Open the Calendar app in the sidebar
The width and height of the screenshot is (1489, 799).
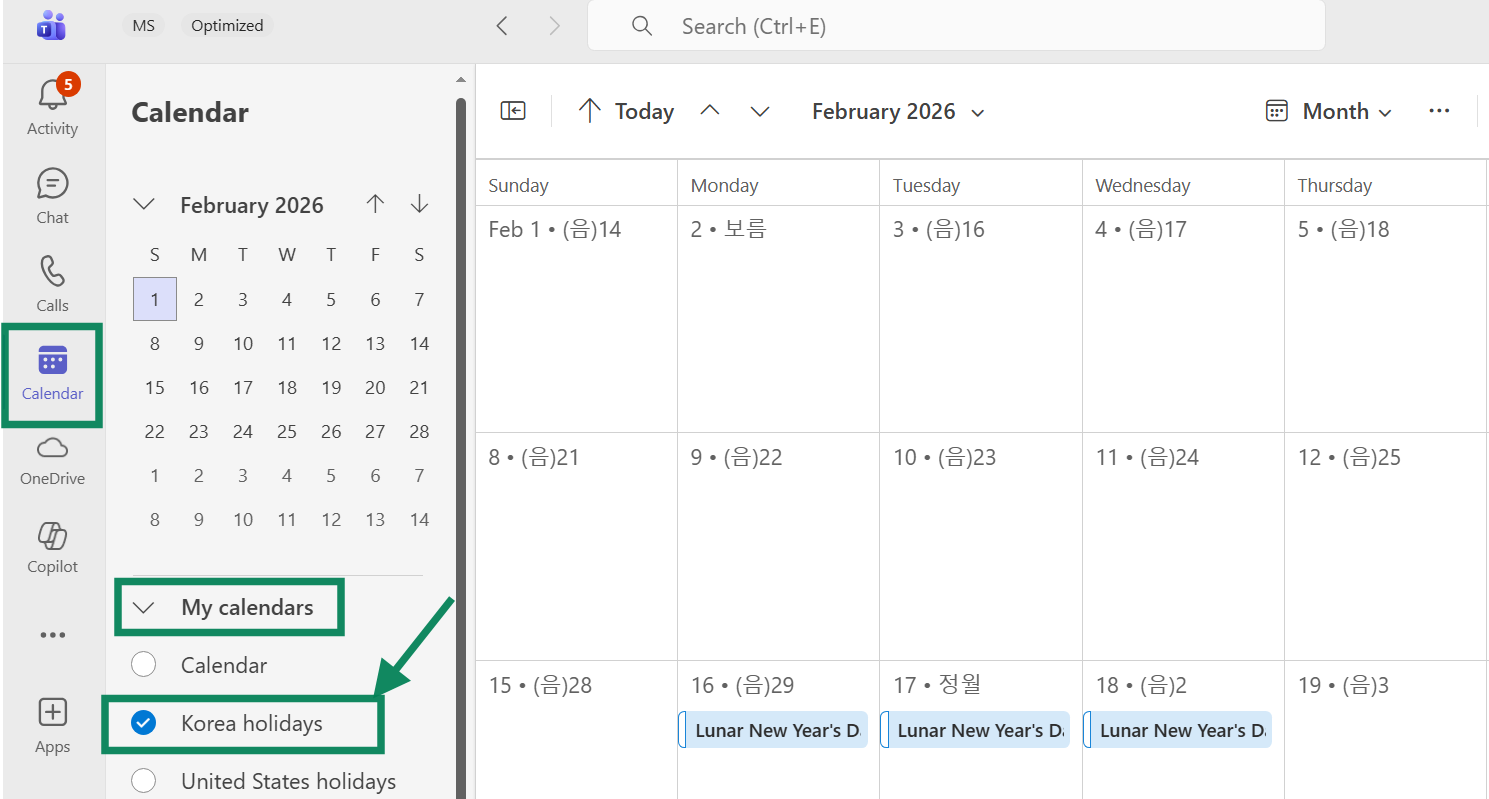coord(52,373)
